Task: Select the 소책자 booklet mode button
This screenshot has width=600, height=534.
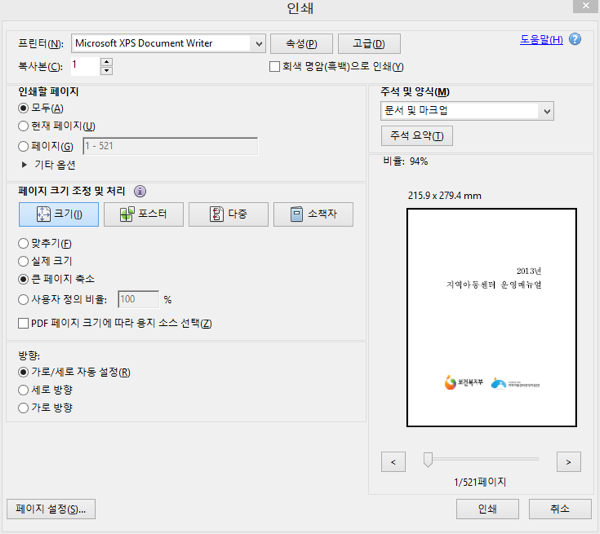Action: tap(313, 214)
